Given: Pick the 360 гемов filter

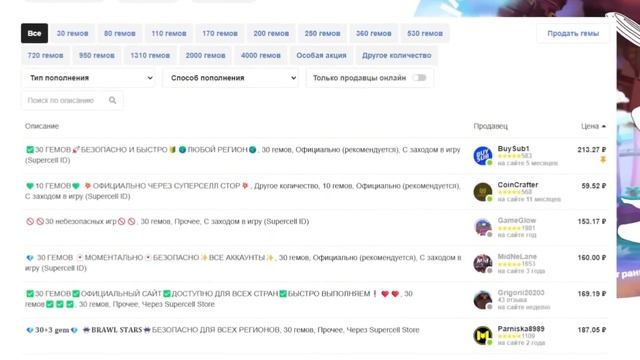Looking at the screenshot, I should point(373,33).
